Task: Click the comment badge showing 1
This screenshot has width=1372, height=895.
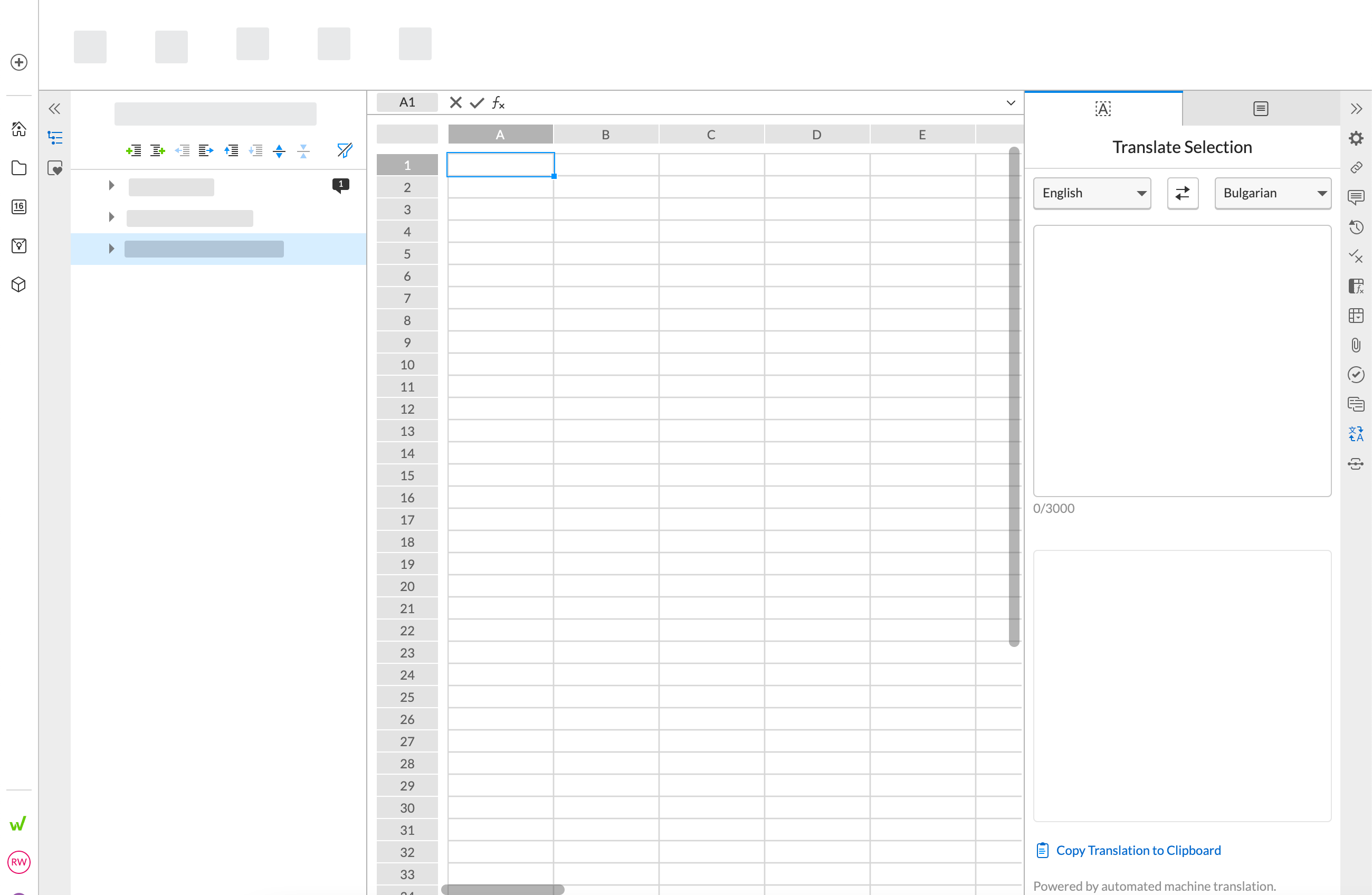Action: [340, 185]
